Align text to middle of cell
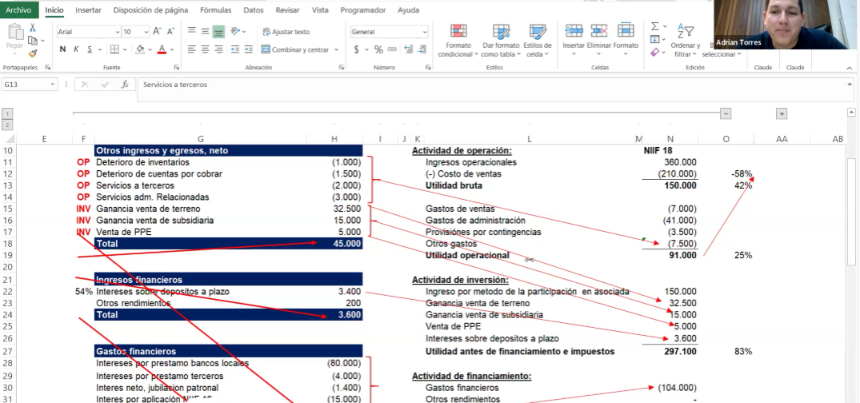860x403 pixels. click(205, 31)
